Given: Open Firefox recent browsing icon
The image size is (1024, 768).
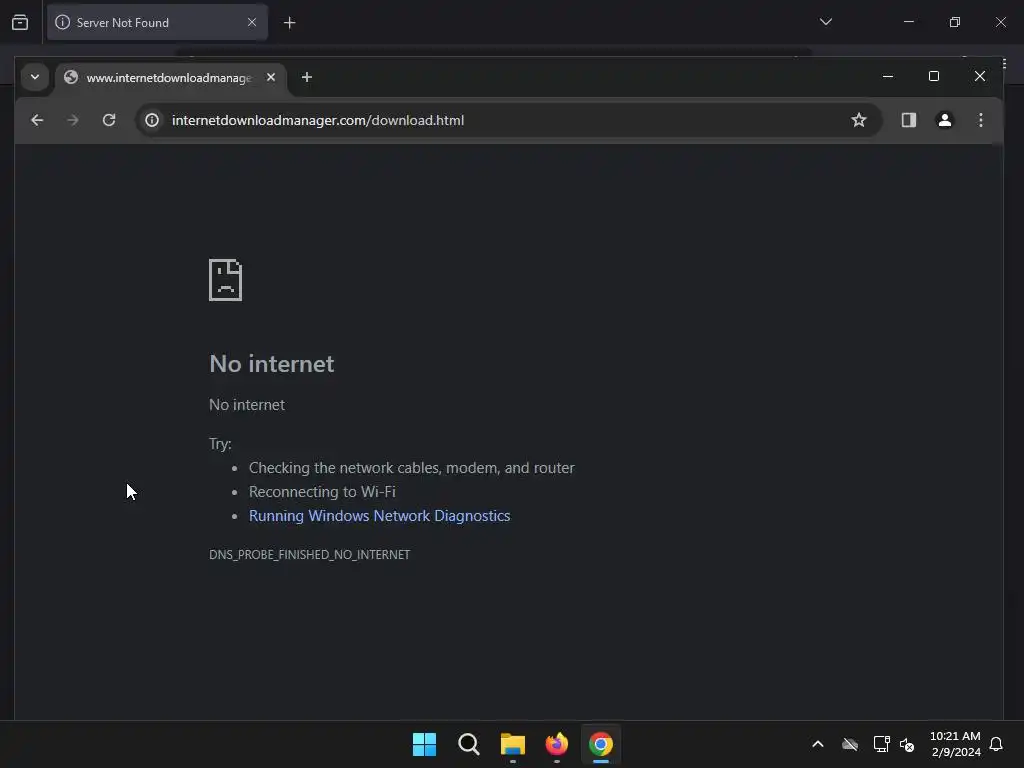Looking at the screenshot, I should [x=20, y=22].
